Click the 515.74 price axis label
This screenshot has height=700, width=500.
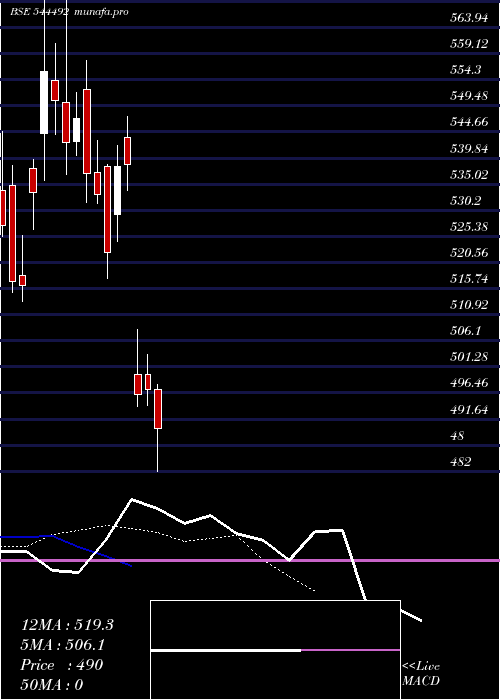[469, 279]
